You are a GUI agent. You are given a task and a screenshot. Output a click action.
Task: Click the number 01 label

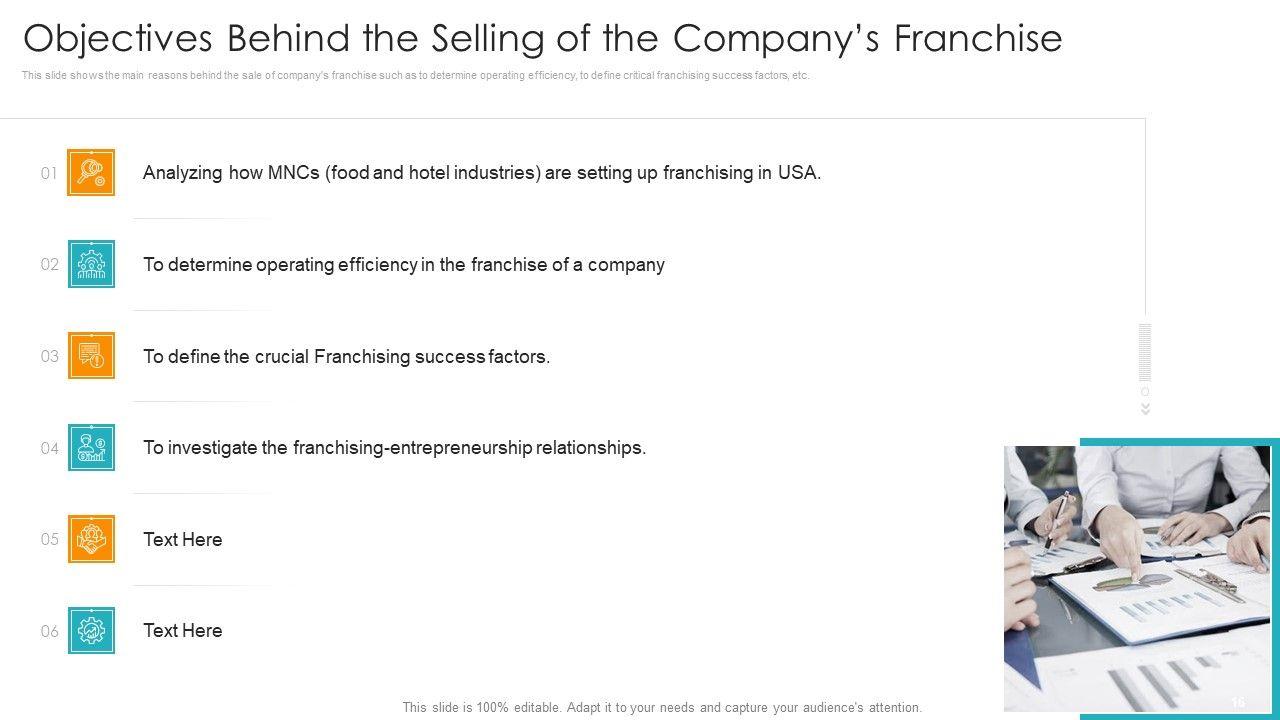pos(49,174)
